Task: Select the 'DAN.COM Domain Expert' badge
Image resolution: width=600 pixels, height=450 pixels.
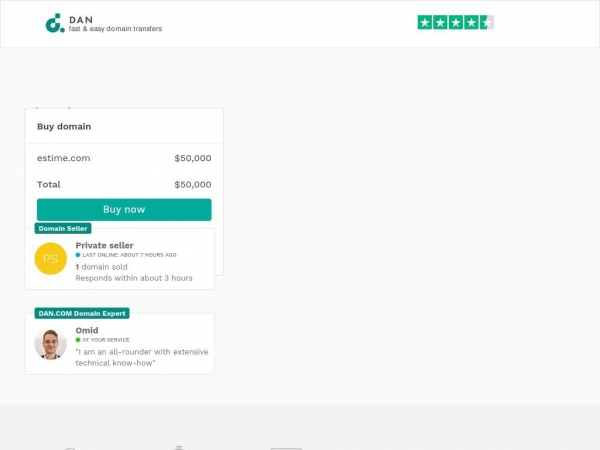Action: [x=82, y=313]
